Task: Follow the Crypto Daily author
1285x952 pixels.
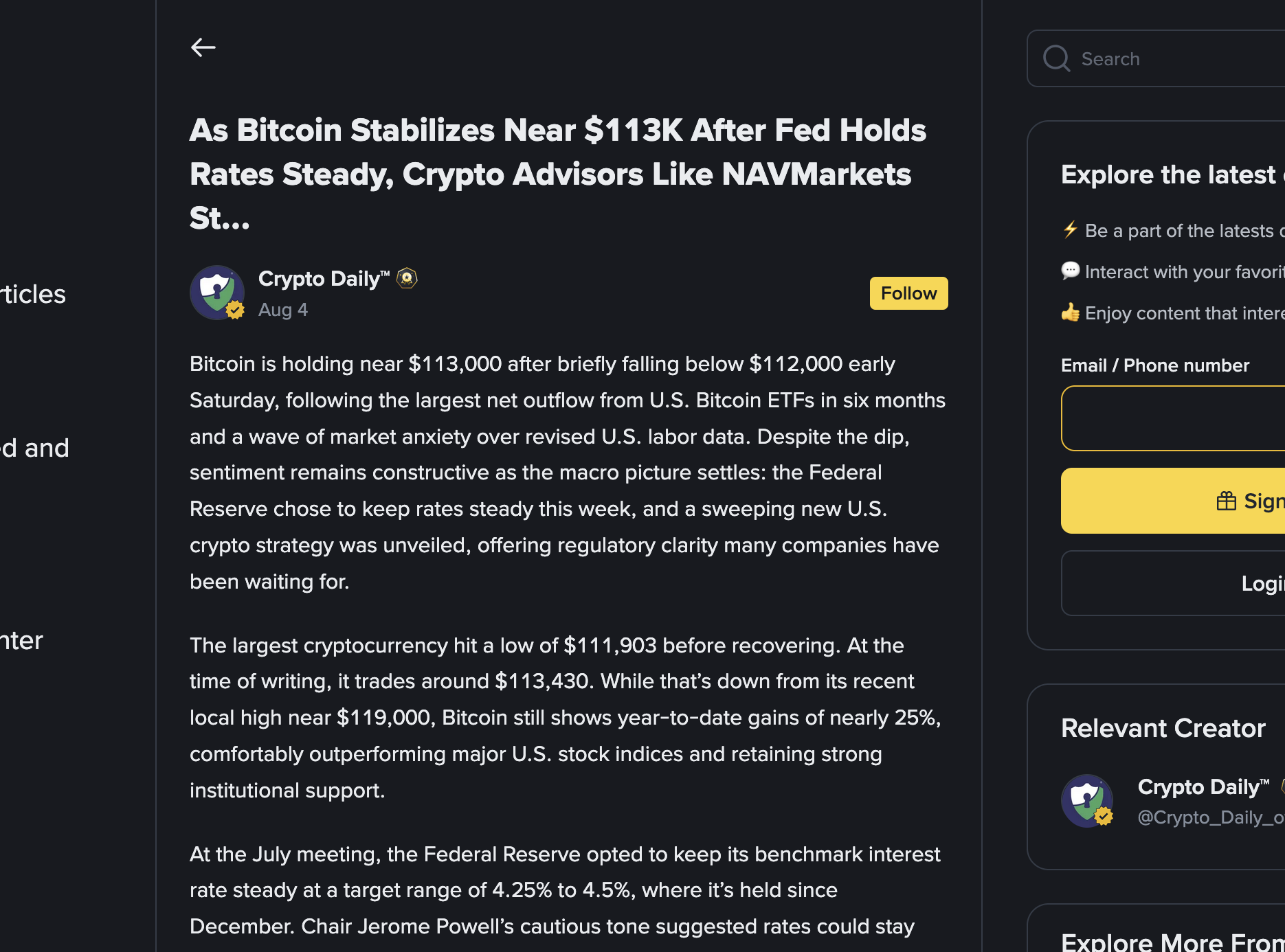Action: click(x=908, y=293)
